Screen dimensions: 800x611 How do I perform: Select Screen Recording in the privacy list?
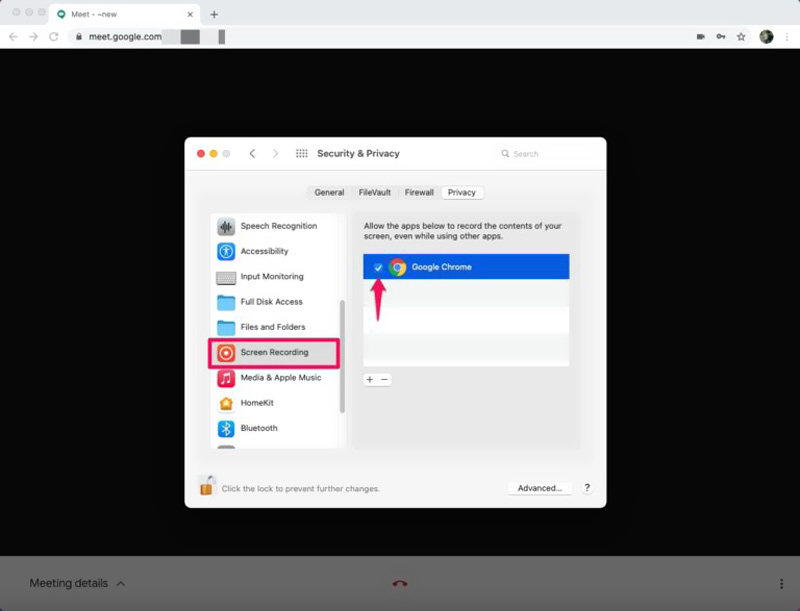pos(274,353)
